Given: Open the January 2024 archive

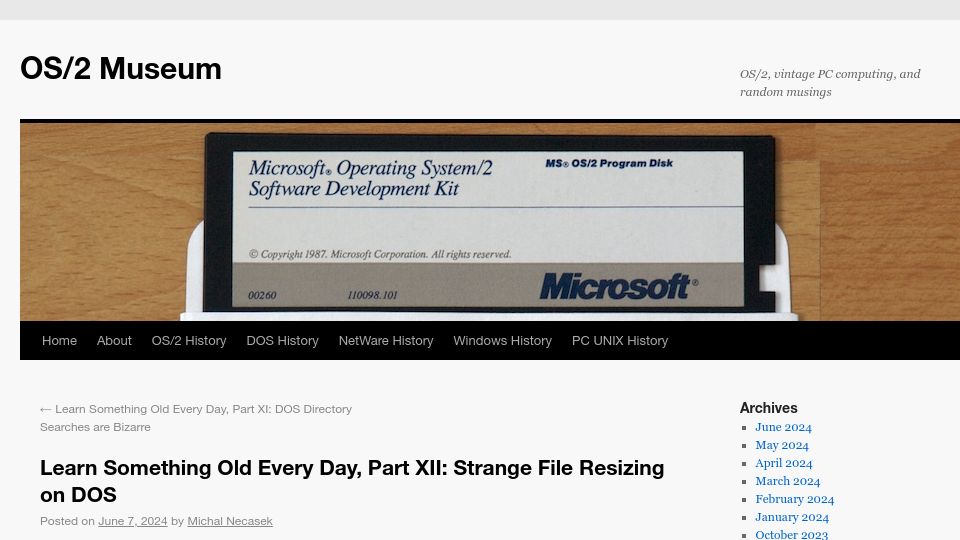Looking at the screenshot, I should (792, 517).
